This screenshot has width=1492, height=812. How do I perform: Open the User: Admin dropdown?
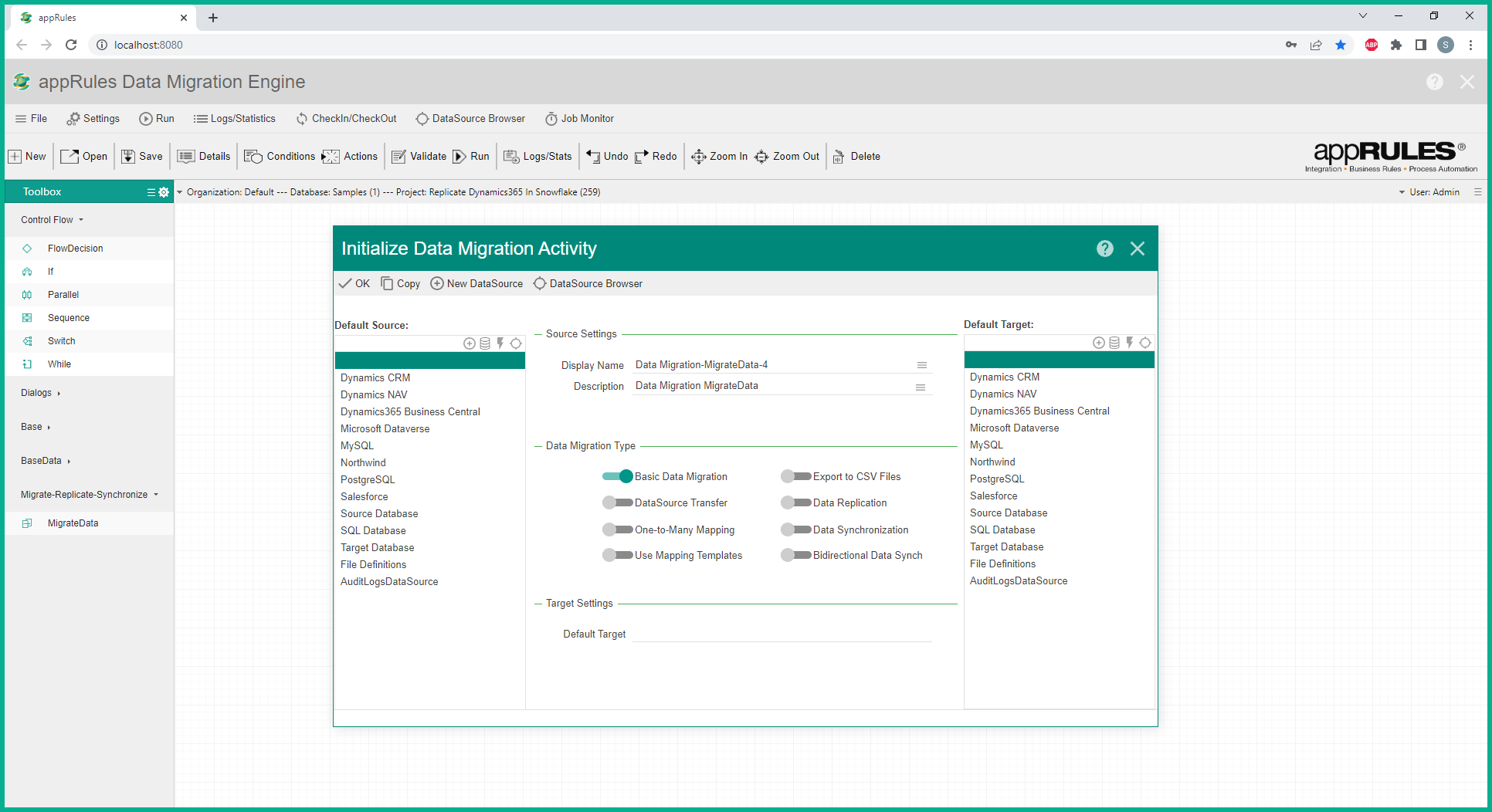pyautogui.click(x=1429, y=192)
